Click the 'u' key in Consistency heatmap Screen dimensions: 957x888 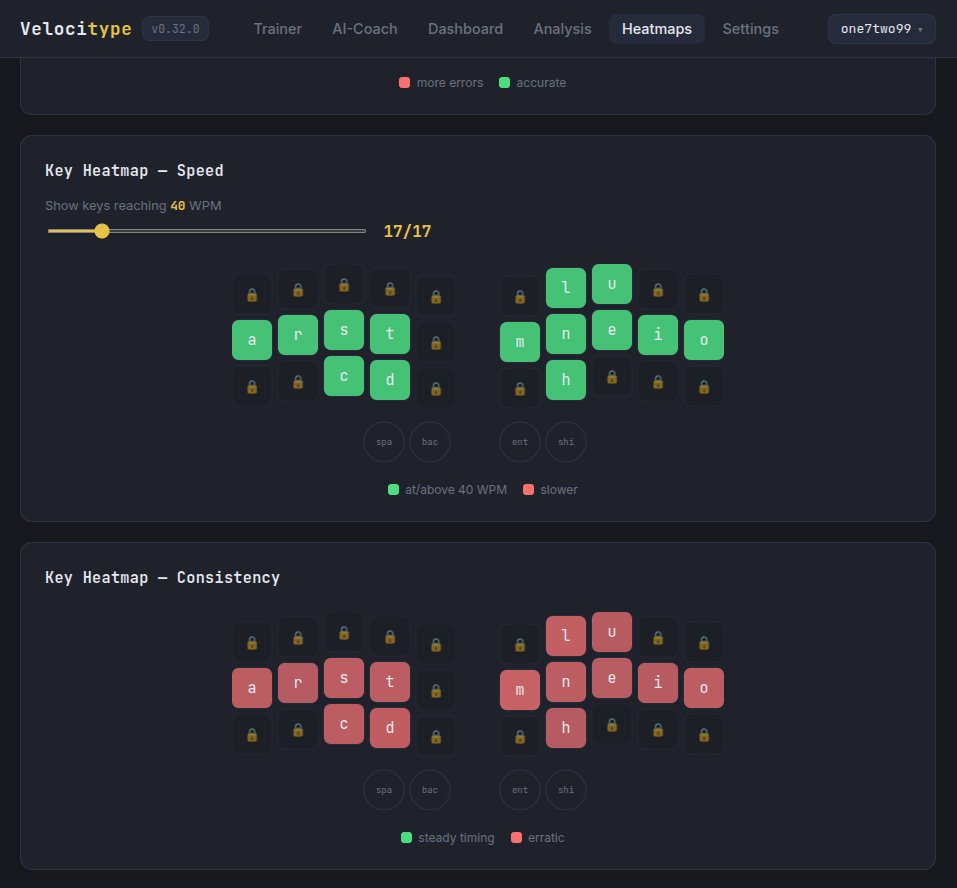pos(612,632)
